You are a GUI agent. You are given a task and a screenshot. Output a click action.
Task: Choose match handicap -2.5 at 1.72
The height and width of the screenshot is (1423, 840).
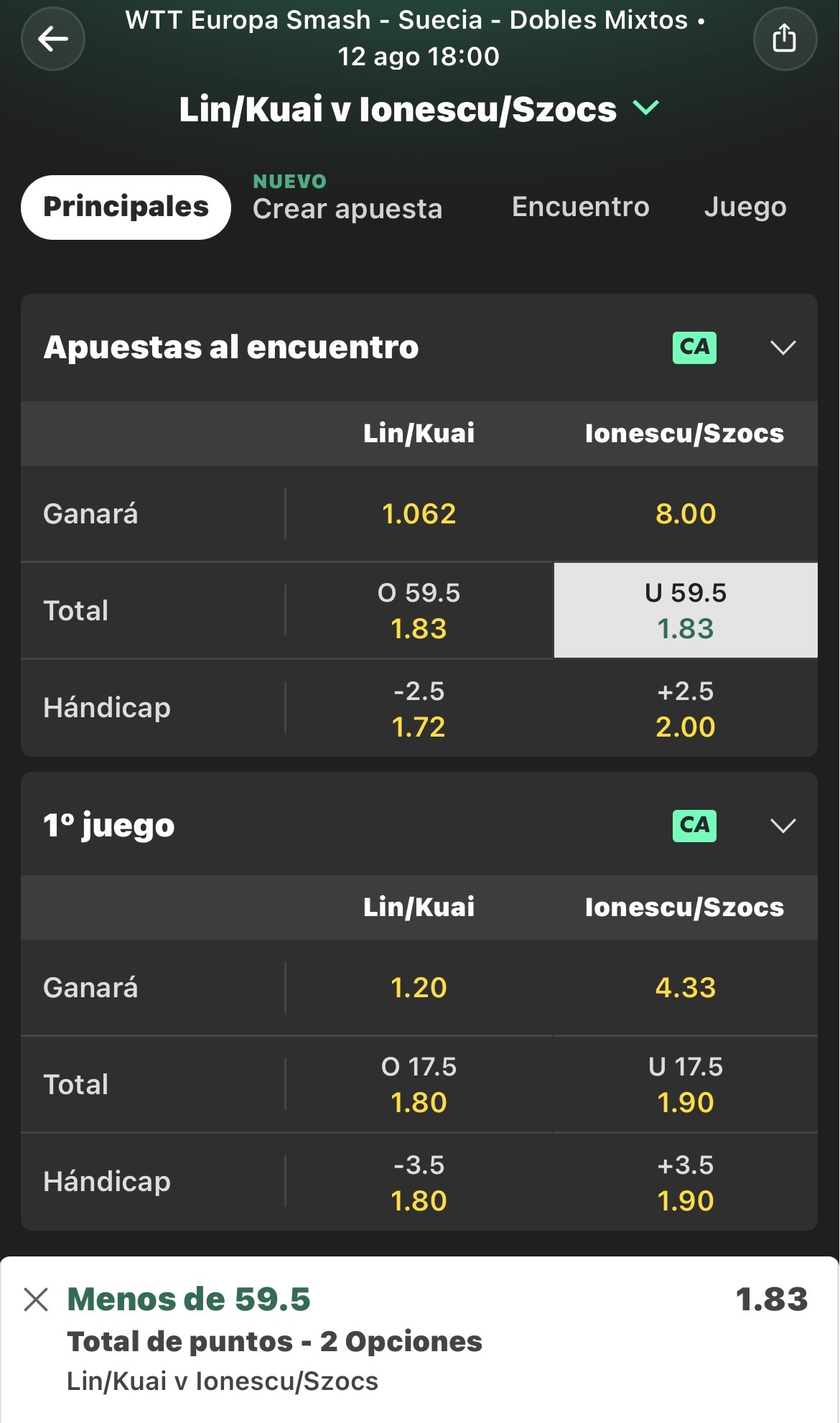[419, 709]
